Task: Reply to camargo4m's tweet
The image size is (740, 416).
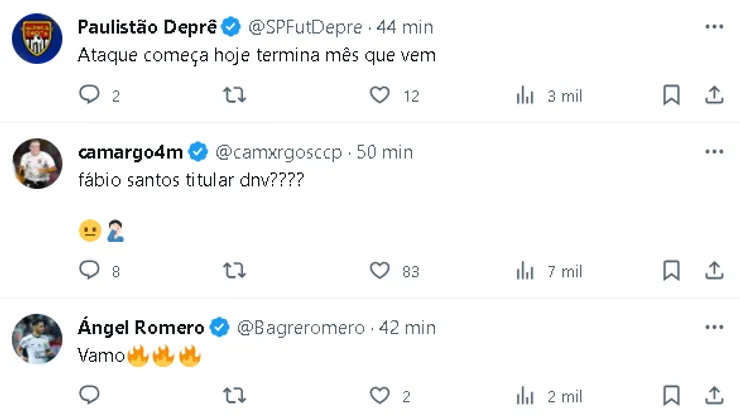Action: coord(90,270)
